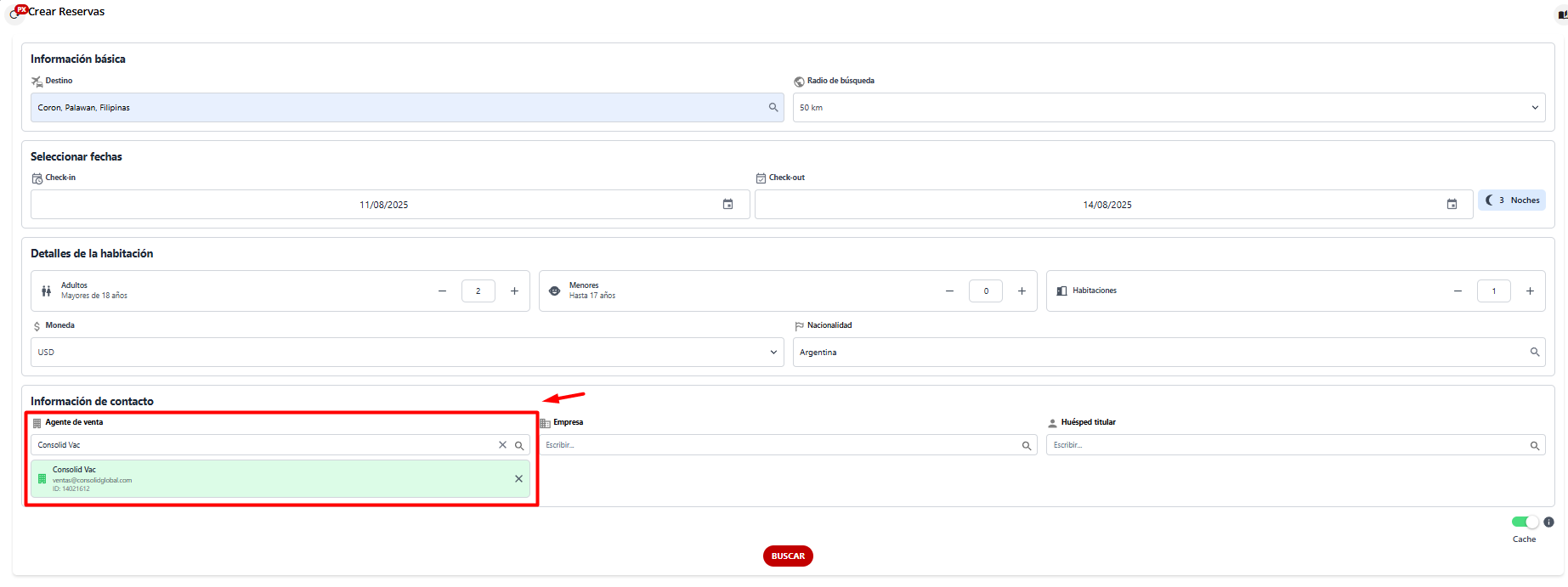
Task: Click the search icon in Nacionalidad field
Action: (x=1535, y=353)
